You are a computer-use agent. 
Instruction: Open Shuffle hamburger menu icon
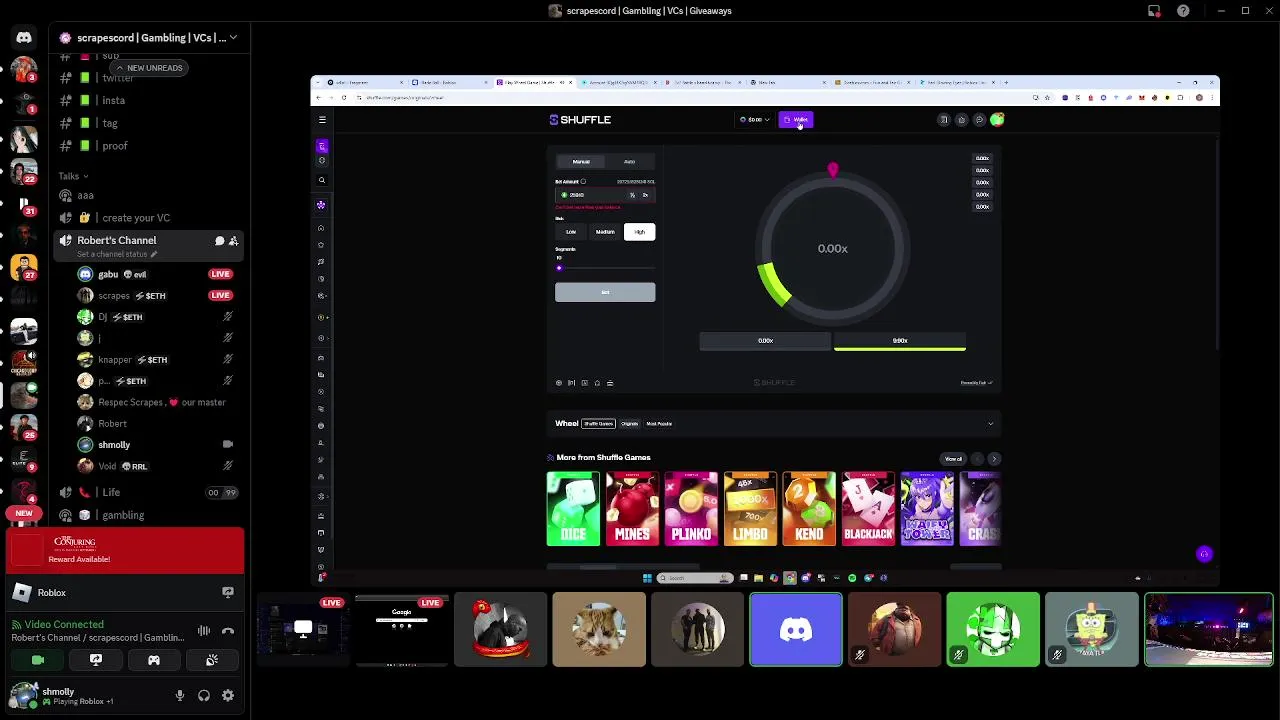[322, 120]
